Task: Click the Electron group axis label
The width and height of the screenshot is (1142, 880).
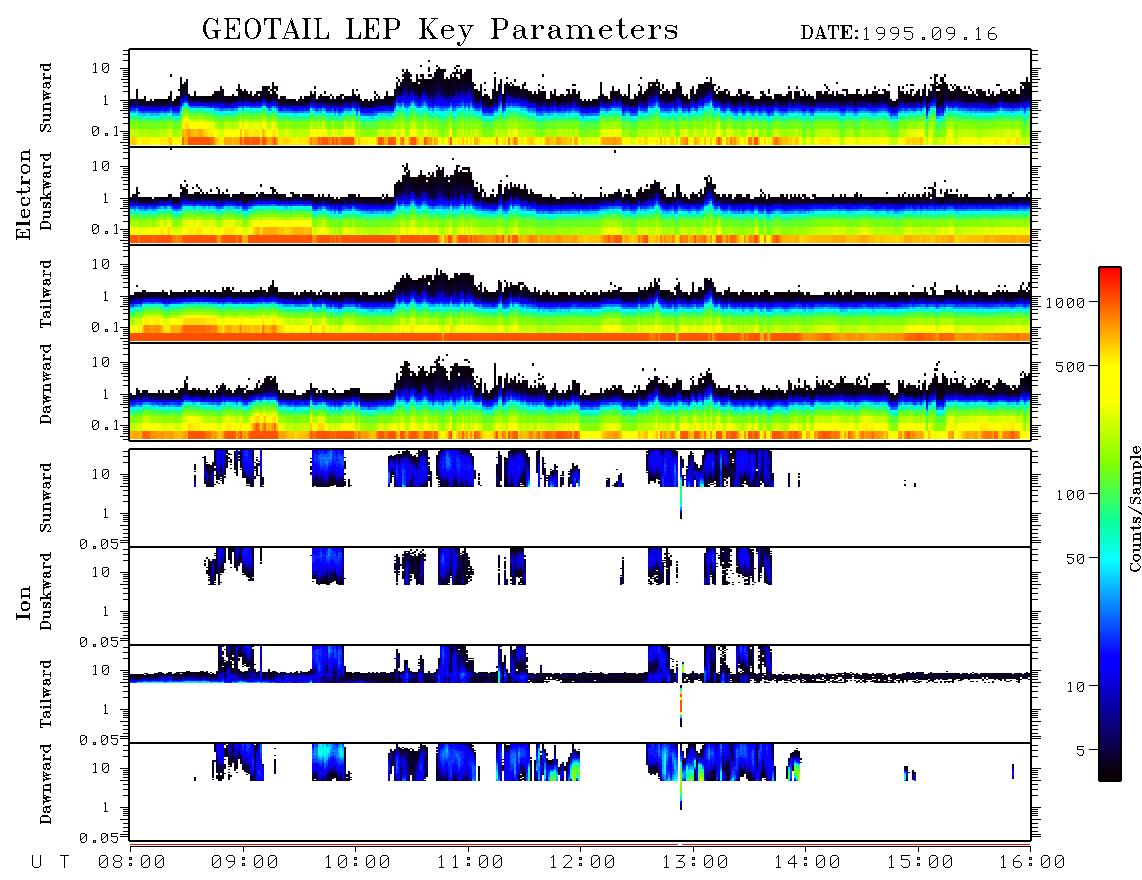Action: pos(24,194)
